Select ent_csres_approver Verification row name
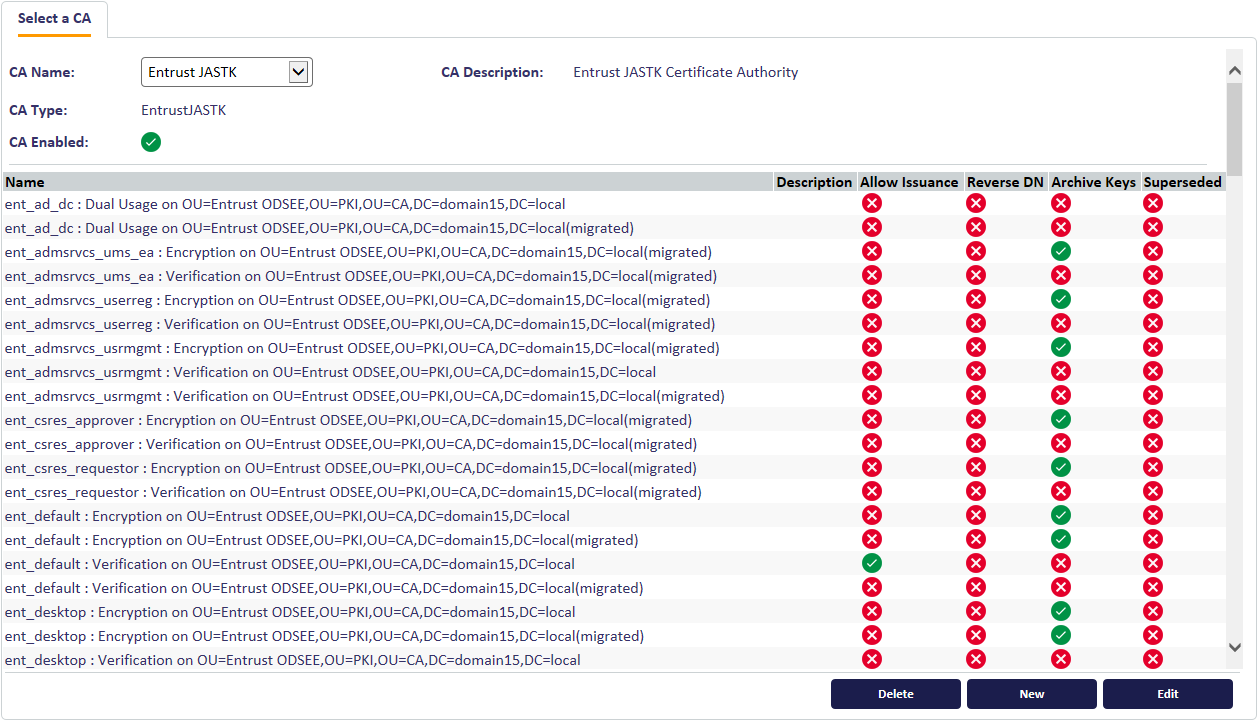 [351, 444]
